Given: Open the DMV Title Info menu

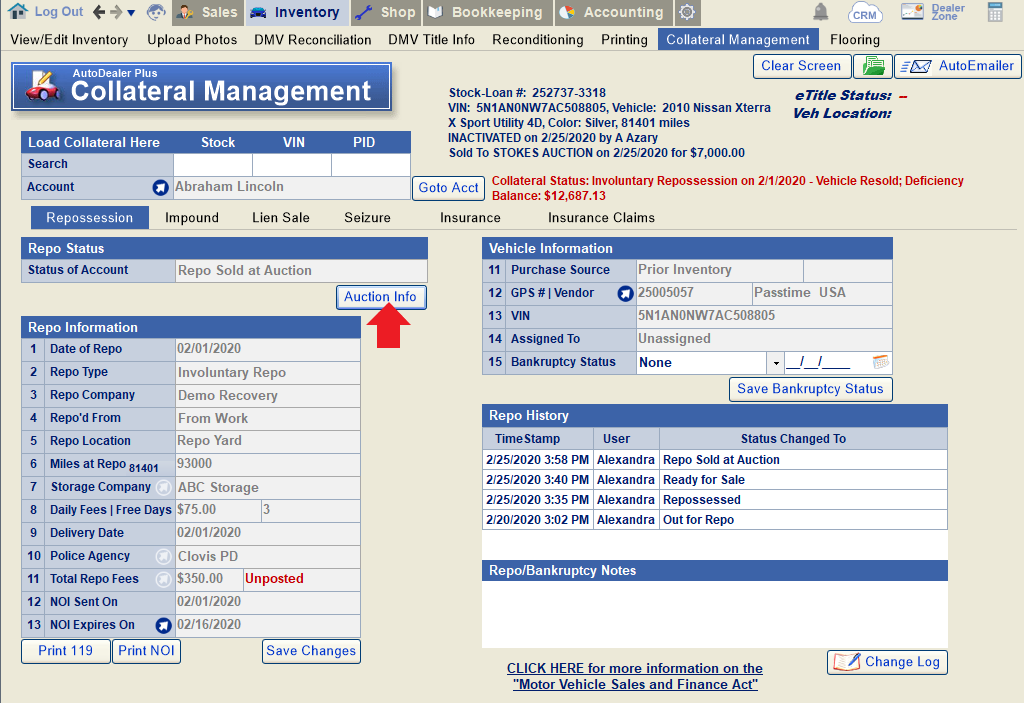Looking at the screenshot, I should coord(432,40).
